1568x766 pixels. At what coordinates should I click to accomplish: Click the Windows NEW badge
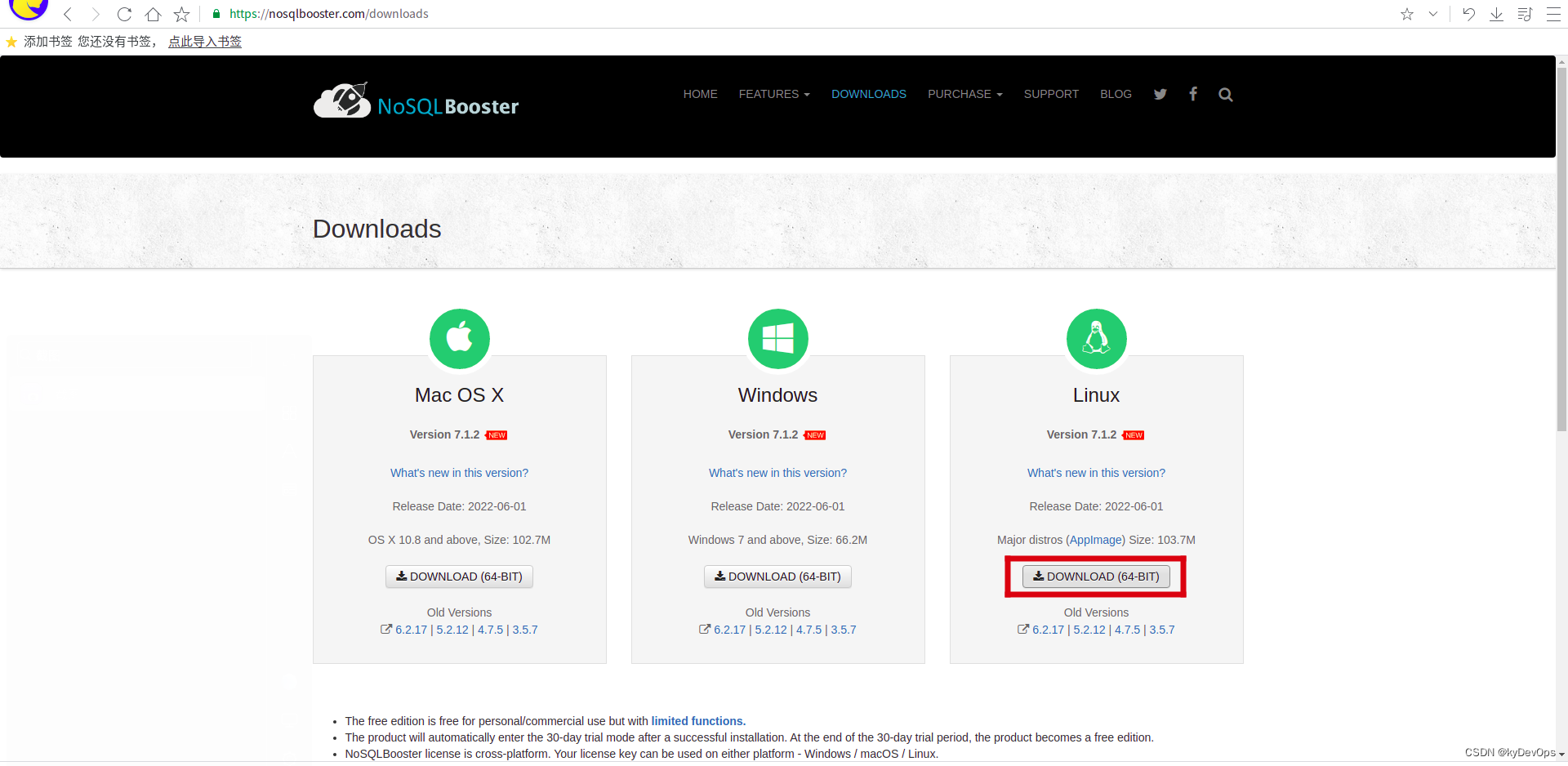point(815,435)
